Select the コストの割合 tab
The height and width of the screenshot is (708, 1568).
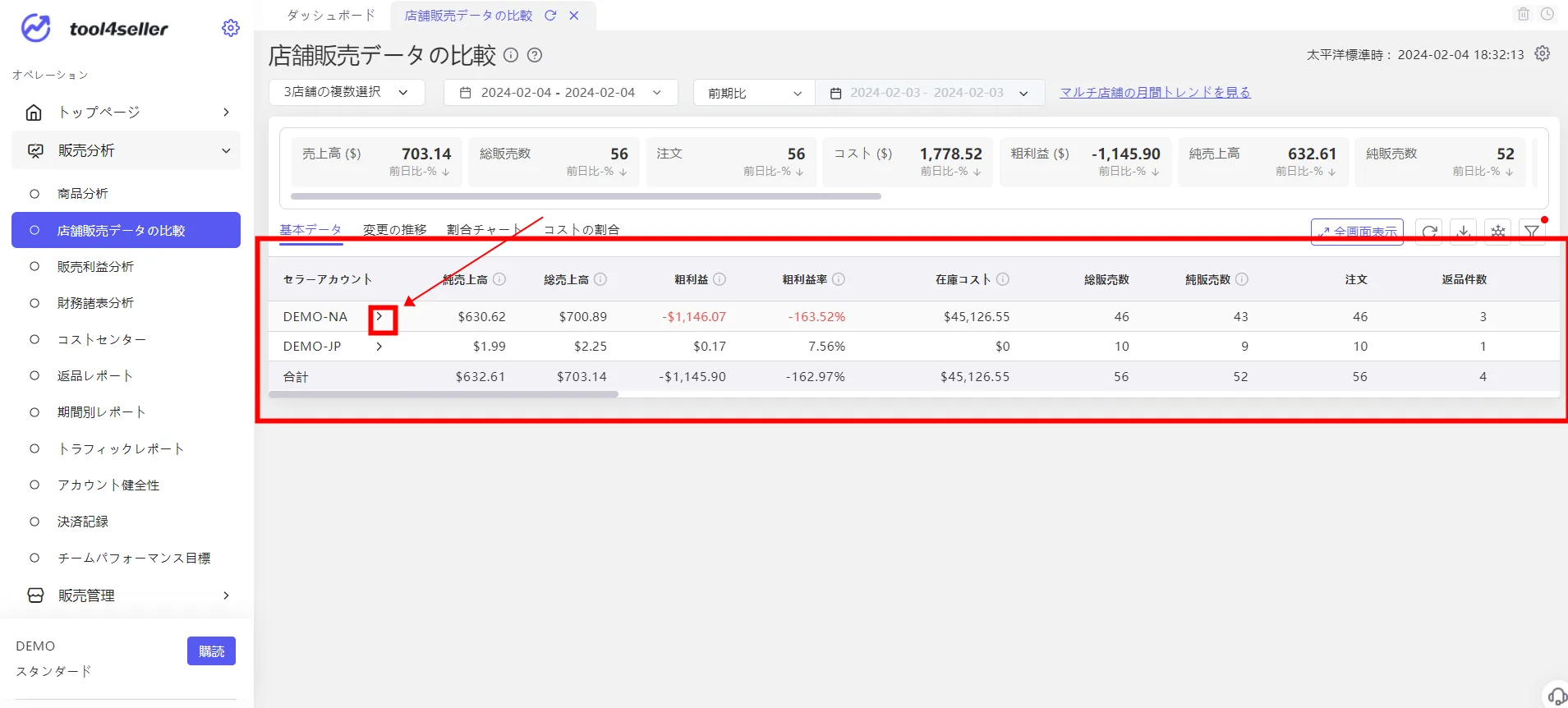click(582, 230)
